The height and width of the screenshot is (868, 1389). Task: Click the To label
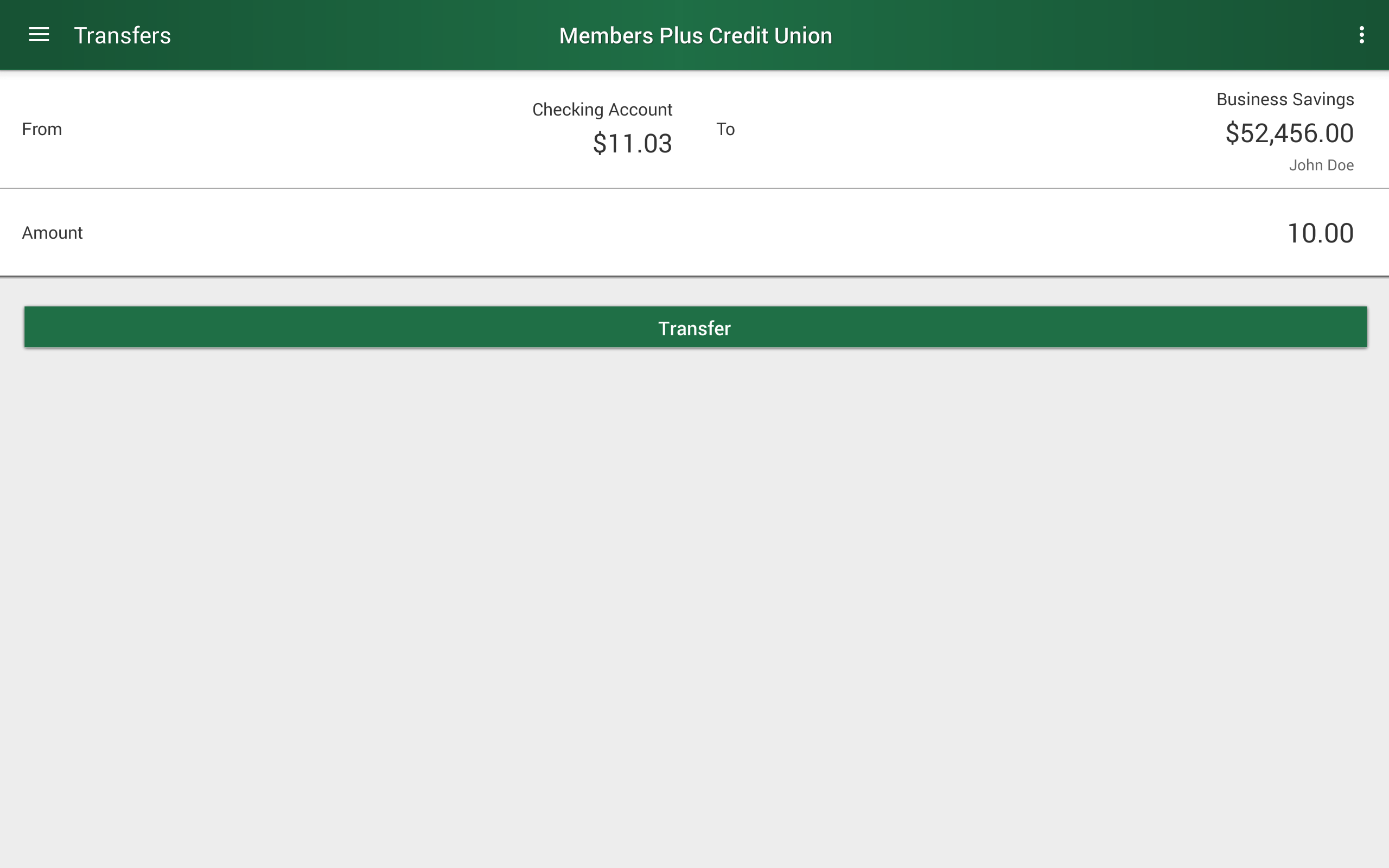[x=727, y=129]
